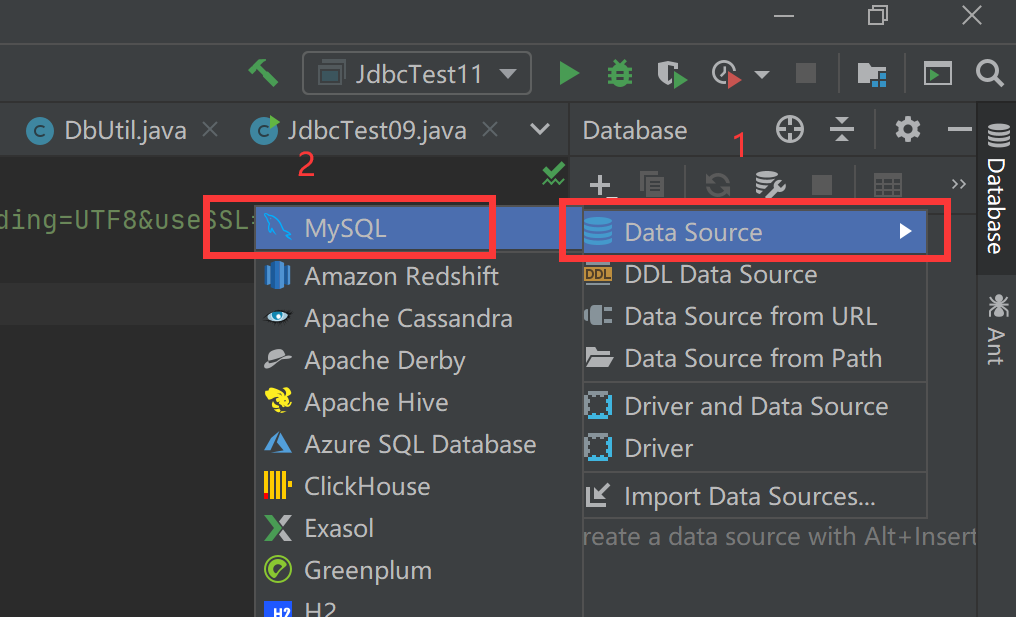Select Exasol
The image size is (1016, 617).
tap(418, 528)
